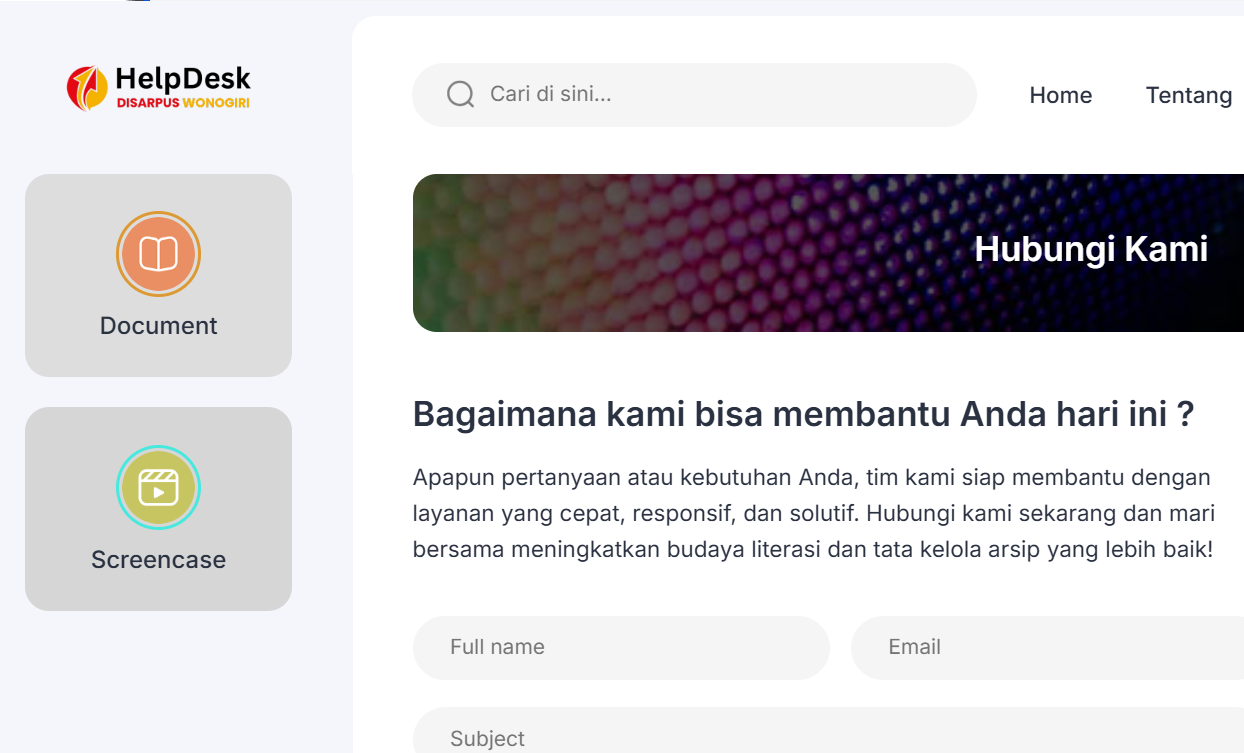The width and height of the screenshot is (1244, 753).
Task: Click the Document label text
Action: coord(159,326)
